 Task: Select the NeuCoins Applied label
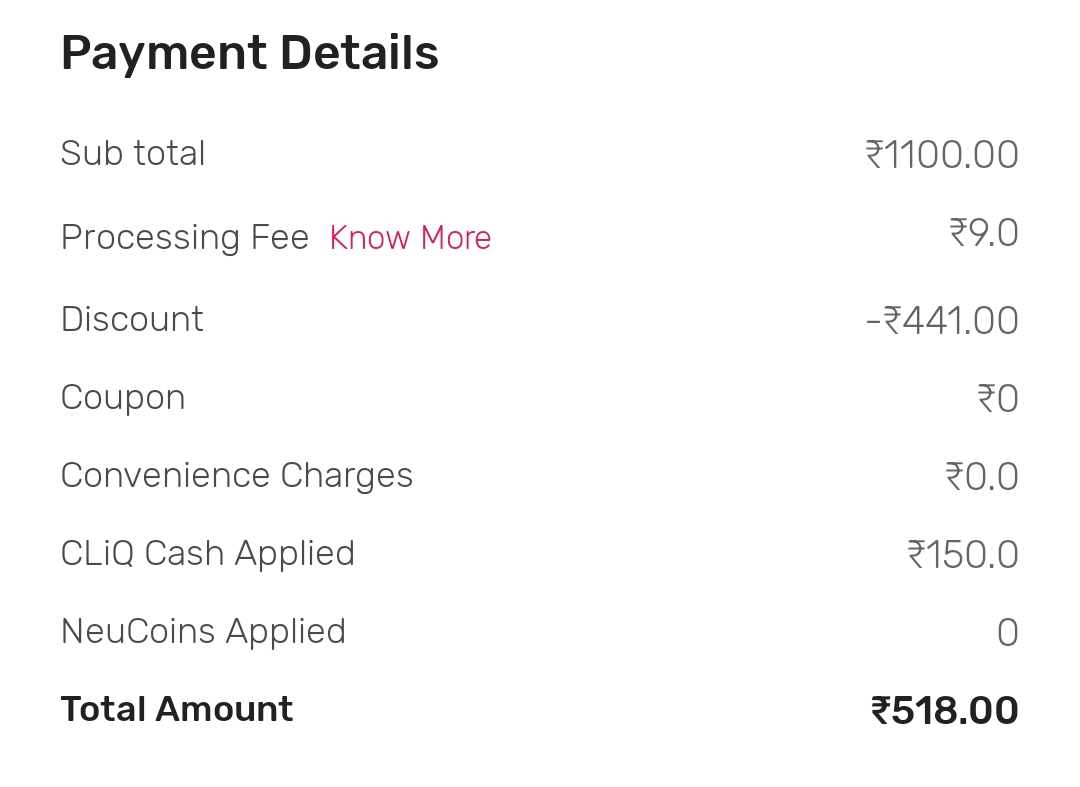point(203,632)
